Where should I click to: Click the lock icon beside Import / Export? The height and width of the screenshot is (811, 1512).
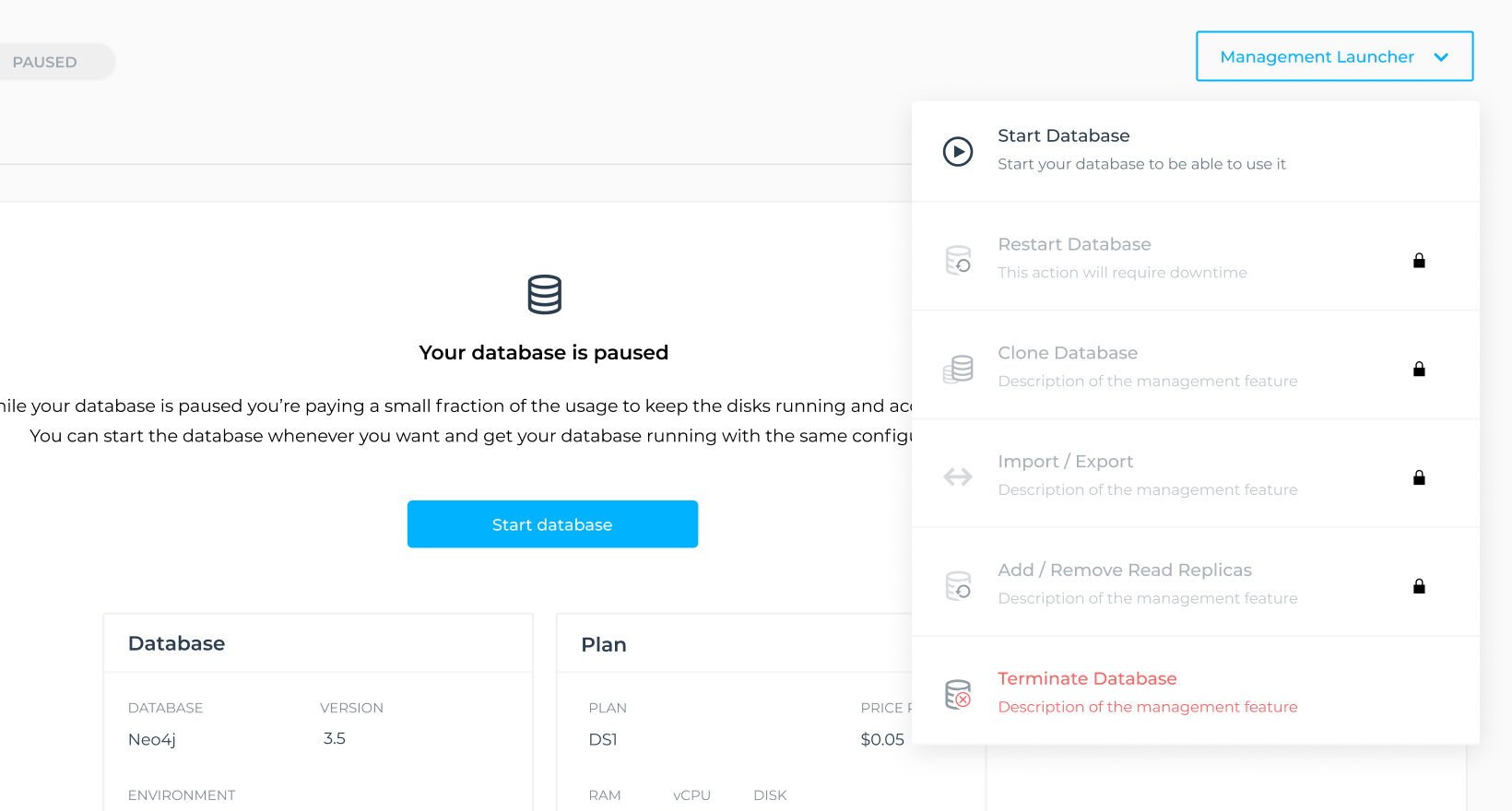[1419, 477]
